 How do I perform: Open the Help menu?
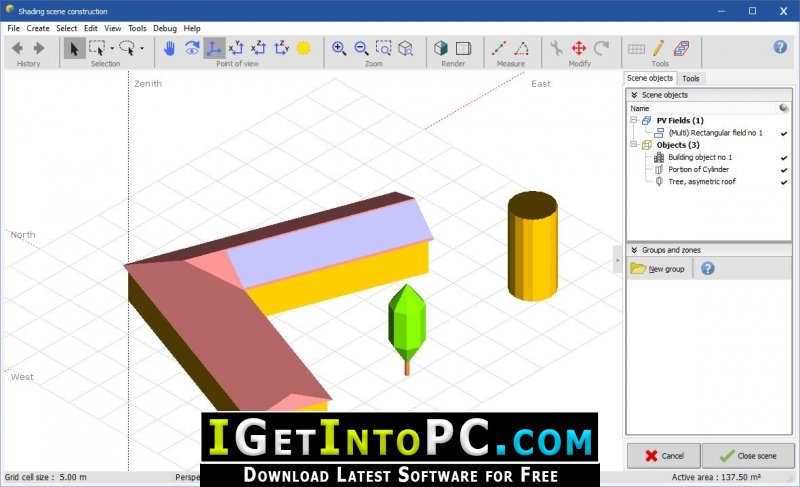(x=192, y=29)
